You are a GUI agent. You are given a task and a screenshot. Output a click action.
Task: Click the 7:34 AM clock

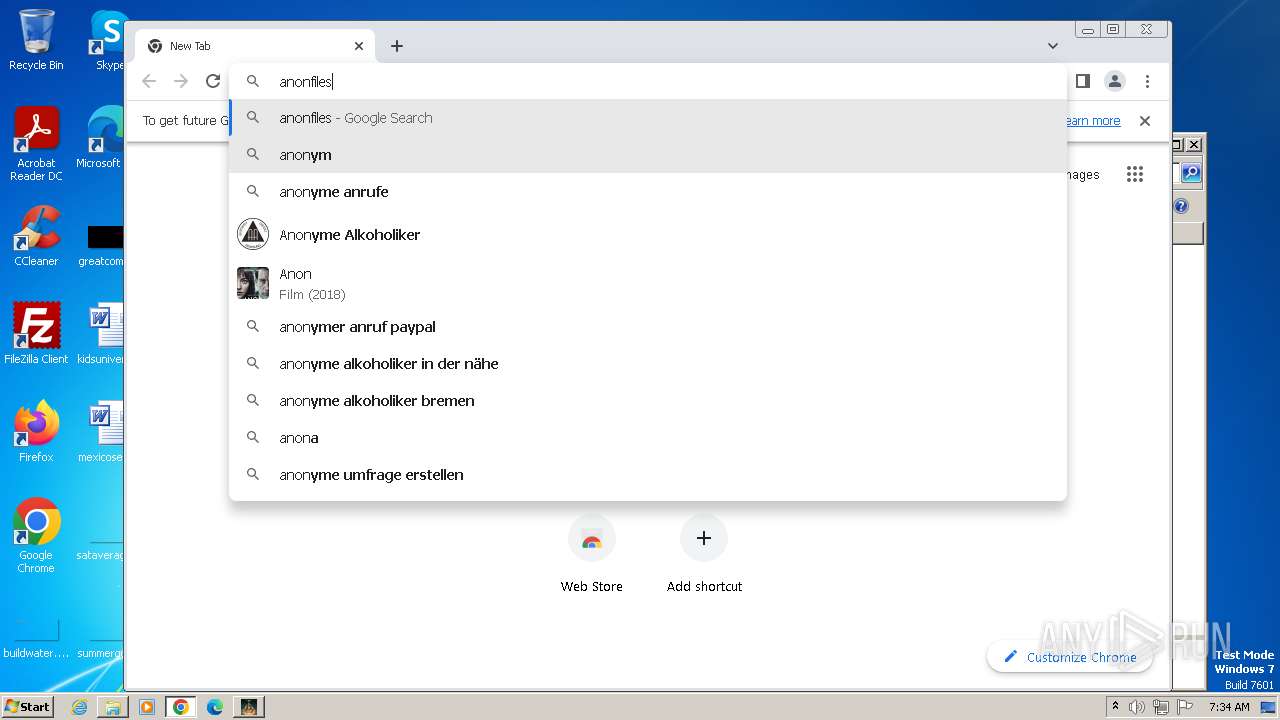tap(1229, 707)
